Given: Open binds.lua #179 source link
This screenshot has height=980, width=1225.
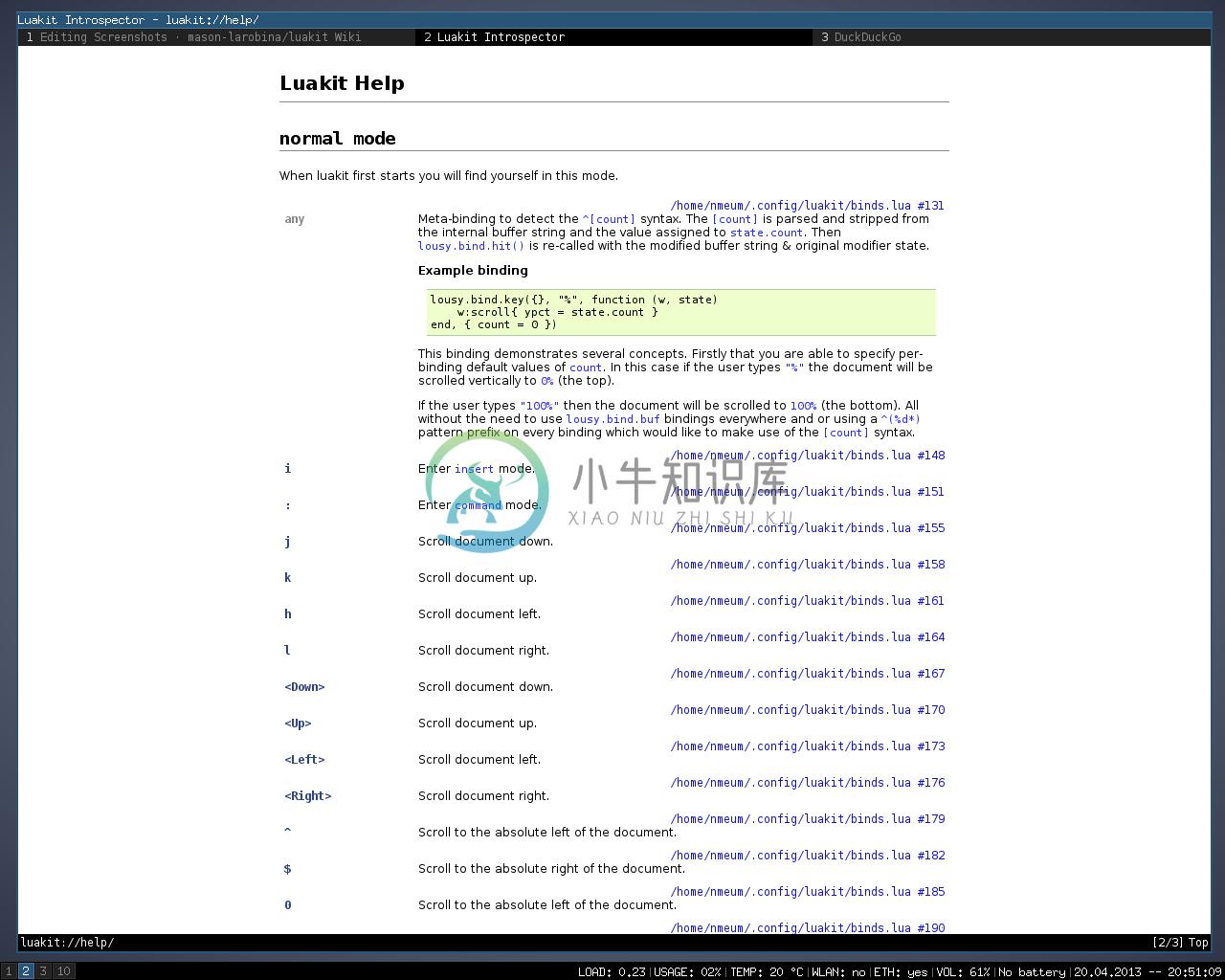Looking at the screenshot, I should (808, 819).
